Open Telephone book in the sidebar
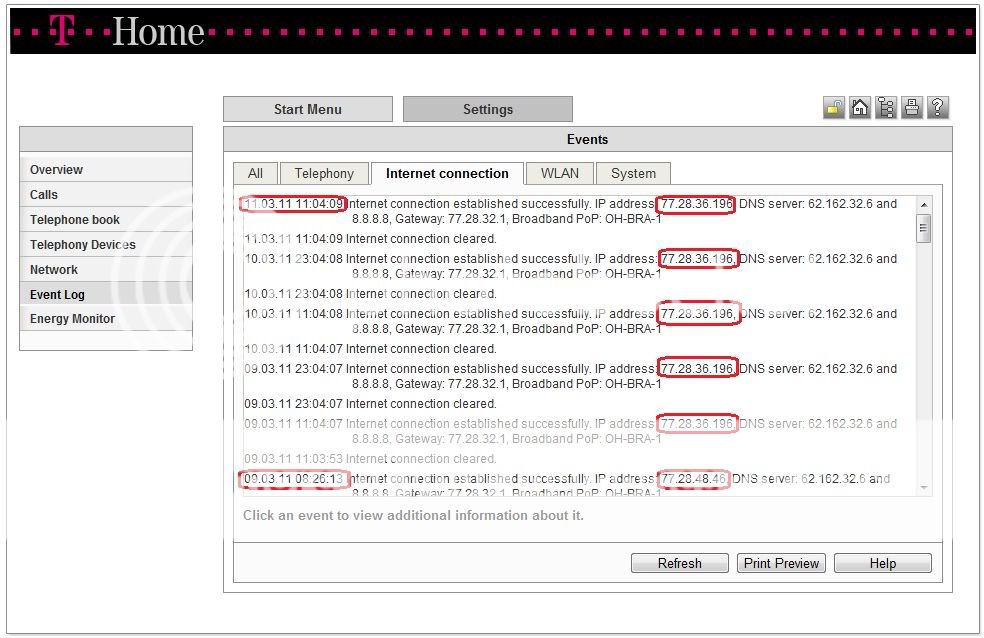Image resolution: width=984 pixels, height=638 pixels. [x=75, y=220]
